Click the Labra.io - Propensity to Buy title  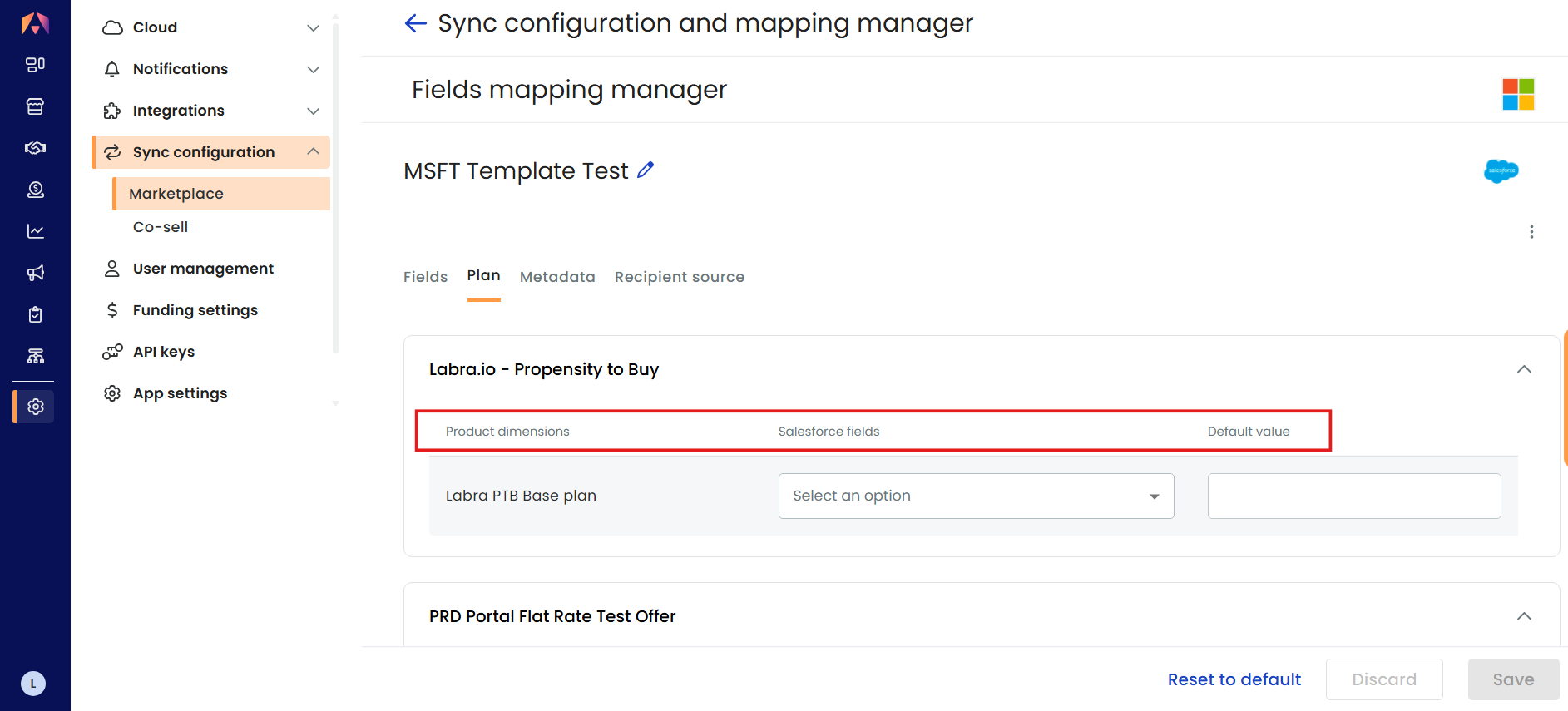tap(544, 369)
